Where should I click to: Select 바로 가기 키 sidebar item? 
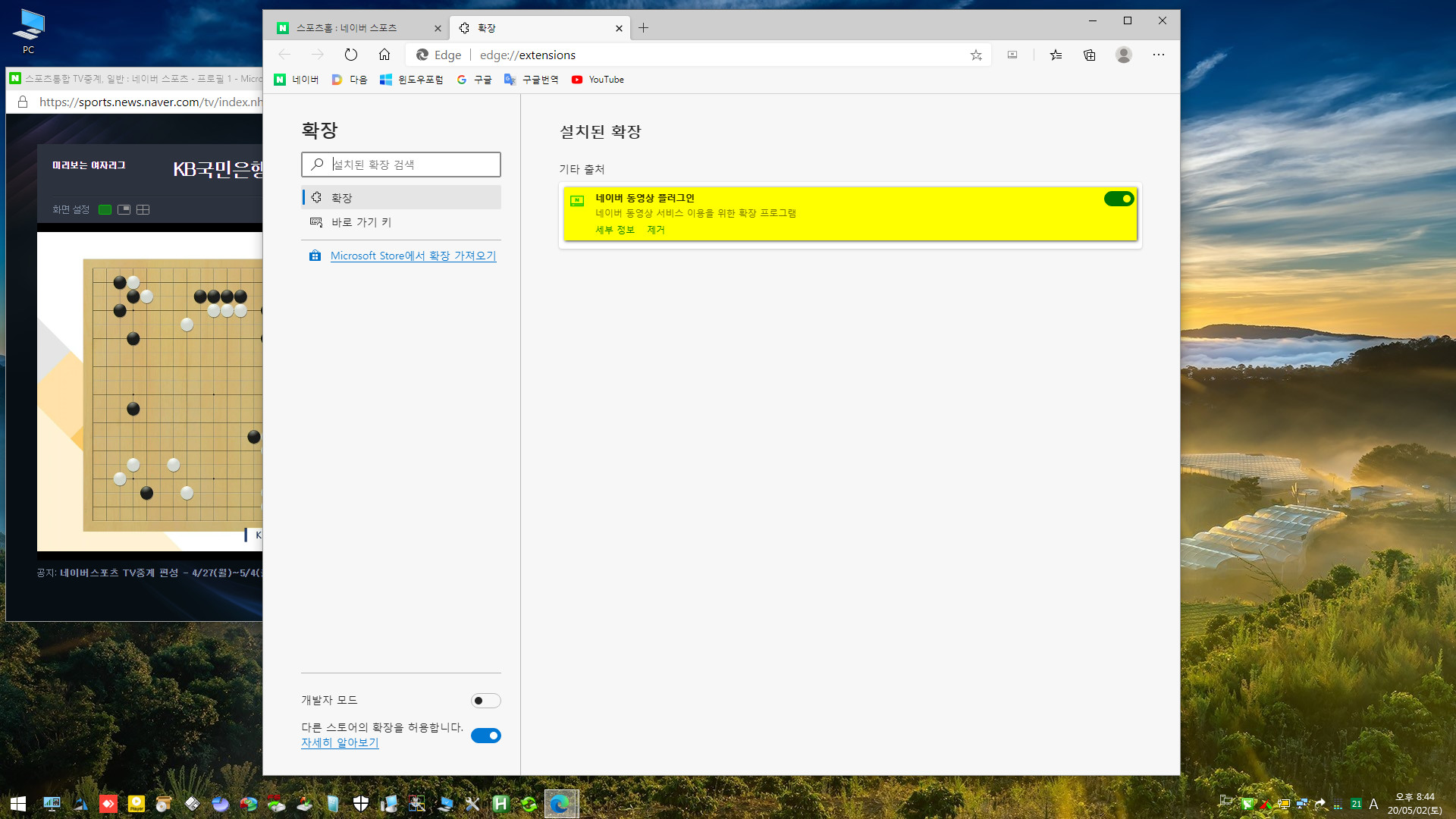point(401,222)
